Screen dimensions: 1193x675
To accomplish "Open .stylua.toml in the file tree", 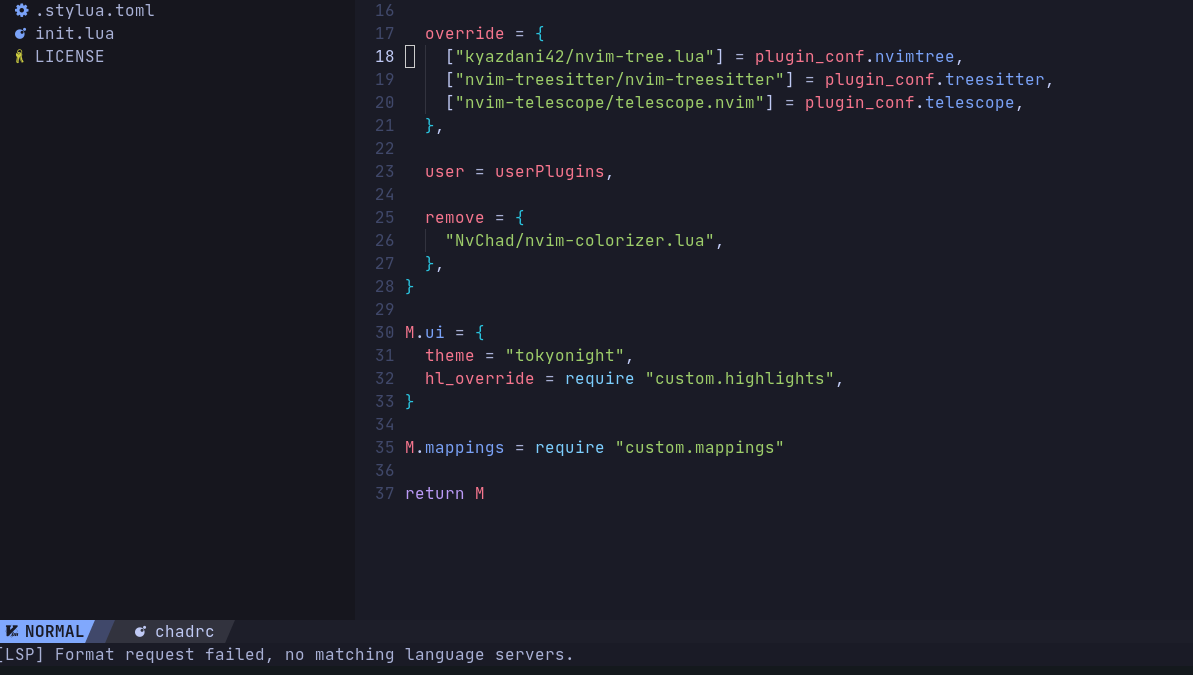I will [95, 11].
